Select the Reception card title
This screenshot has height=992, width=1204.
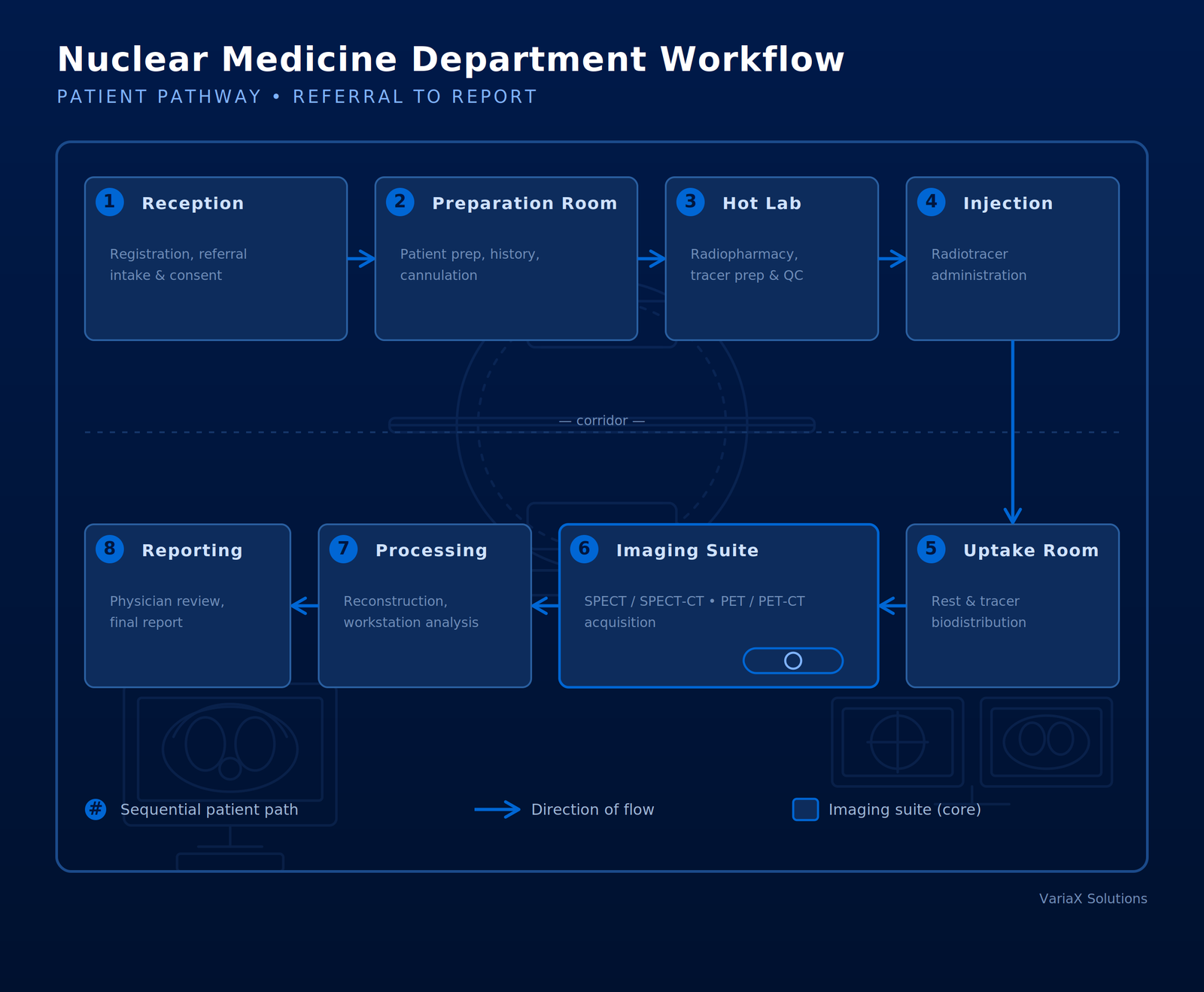coord(193,203)
